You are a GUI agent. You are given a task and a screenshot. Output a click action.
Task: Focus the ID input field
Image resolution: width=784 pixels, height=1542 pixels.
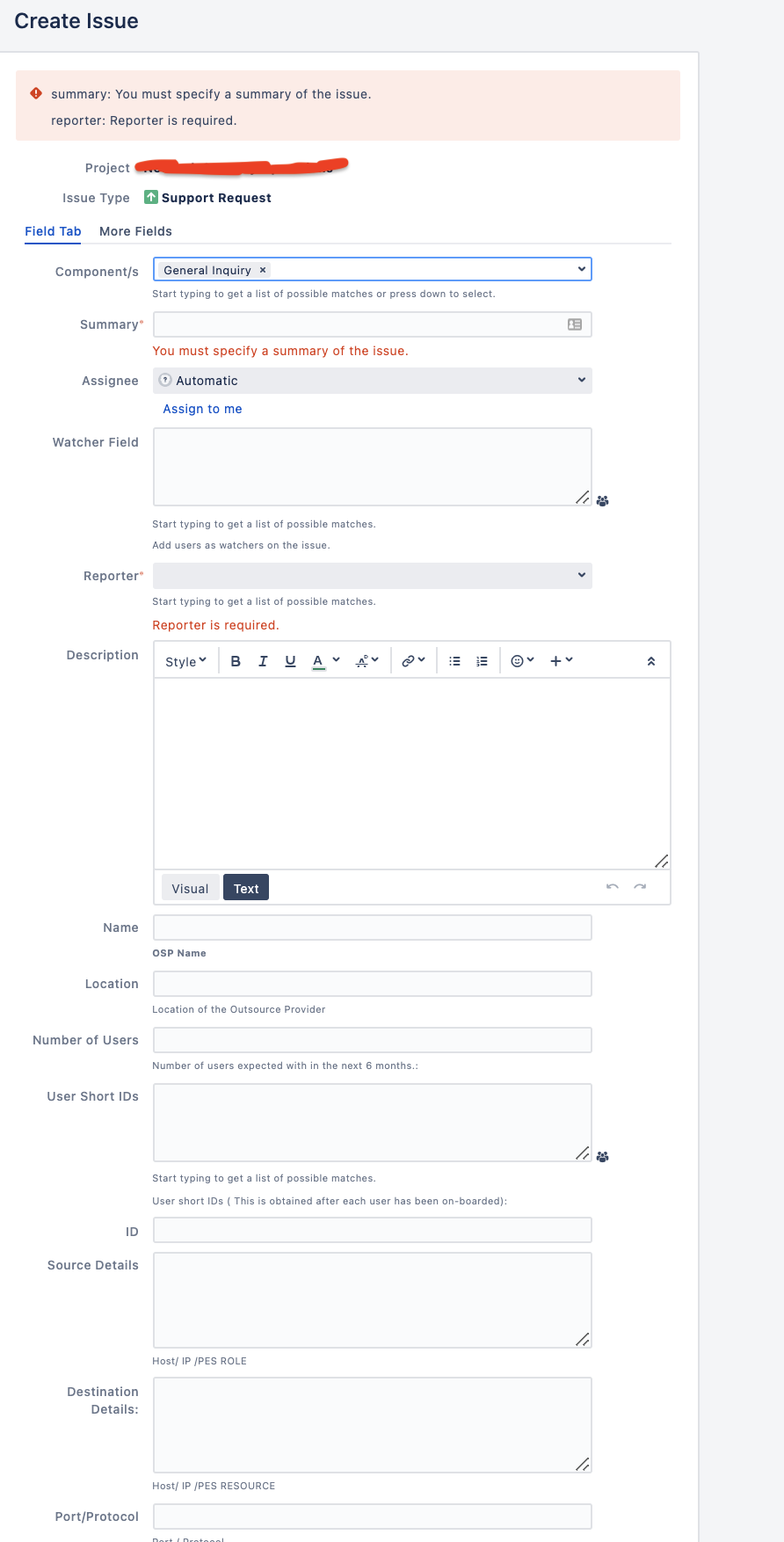click(373, 1230)
